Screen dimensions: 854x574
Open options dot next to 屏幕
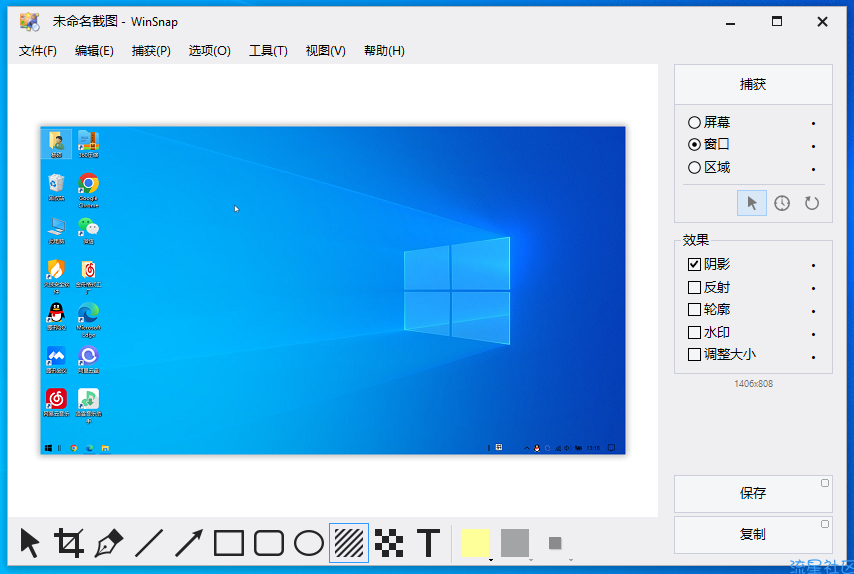(813, 124)
